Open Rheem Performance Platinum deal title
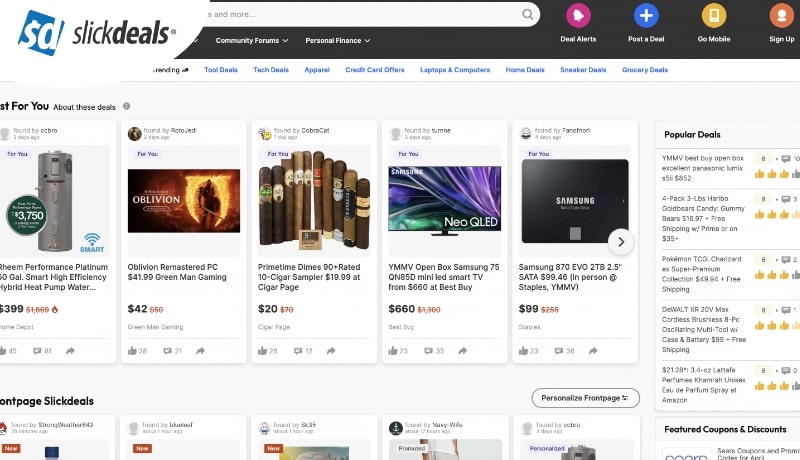This screenshot has height=460, width=800. [x=53, y=277]
